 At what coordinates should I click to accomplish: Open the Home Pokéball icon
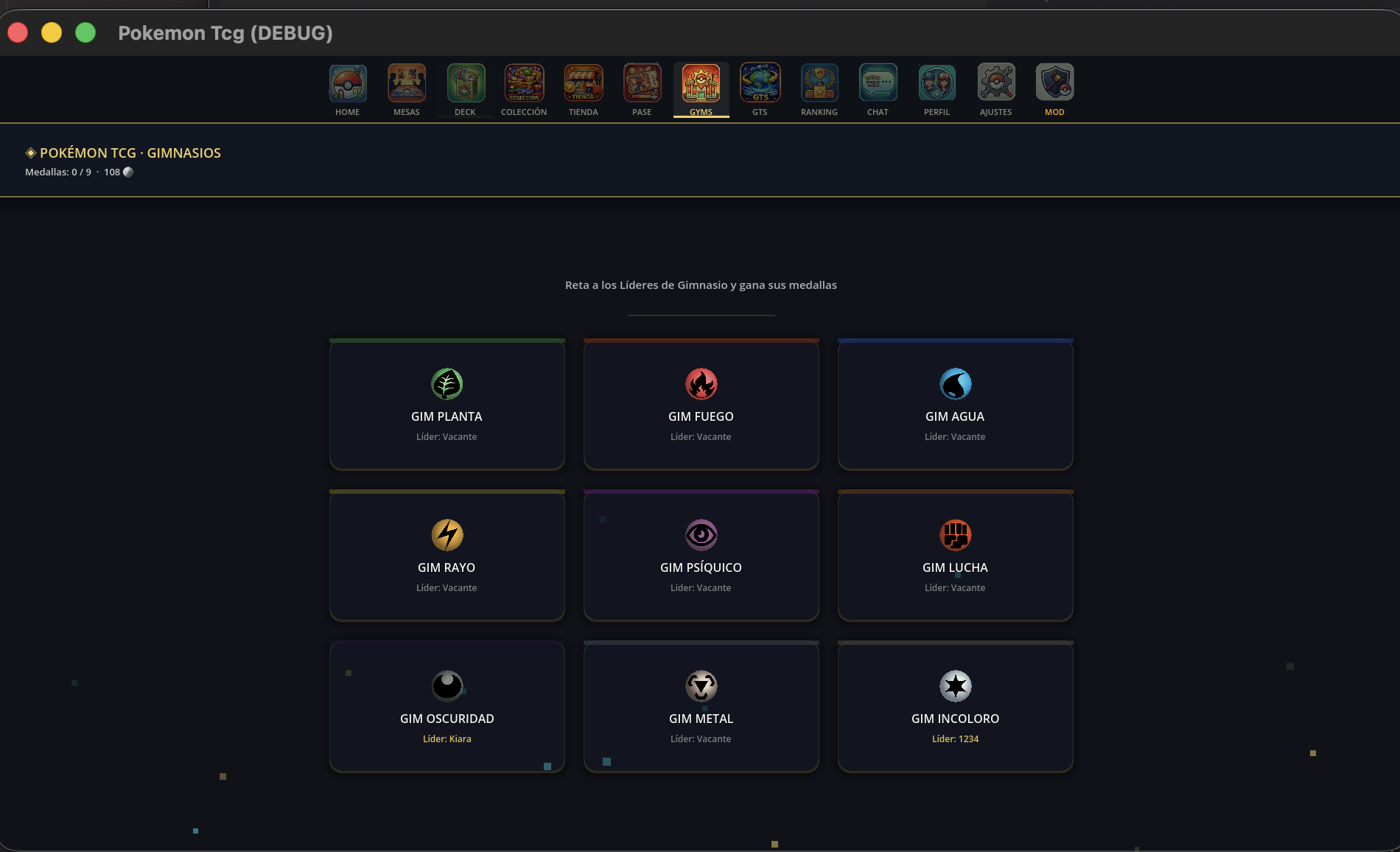347,83
